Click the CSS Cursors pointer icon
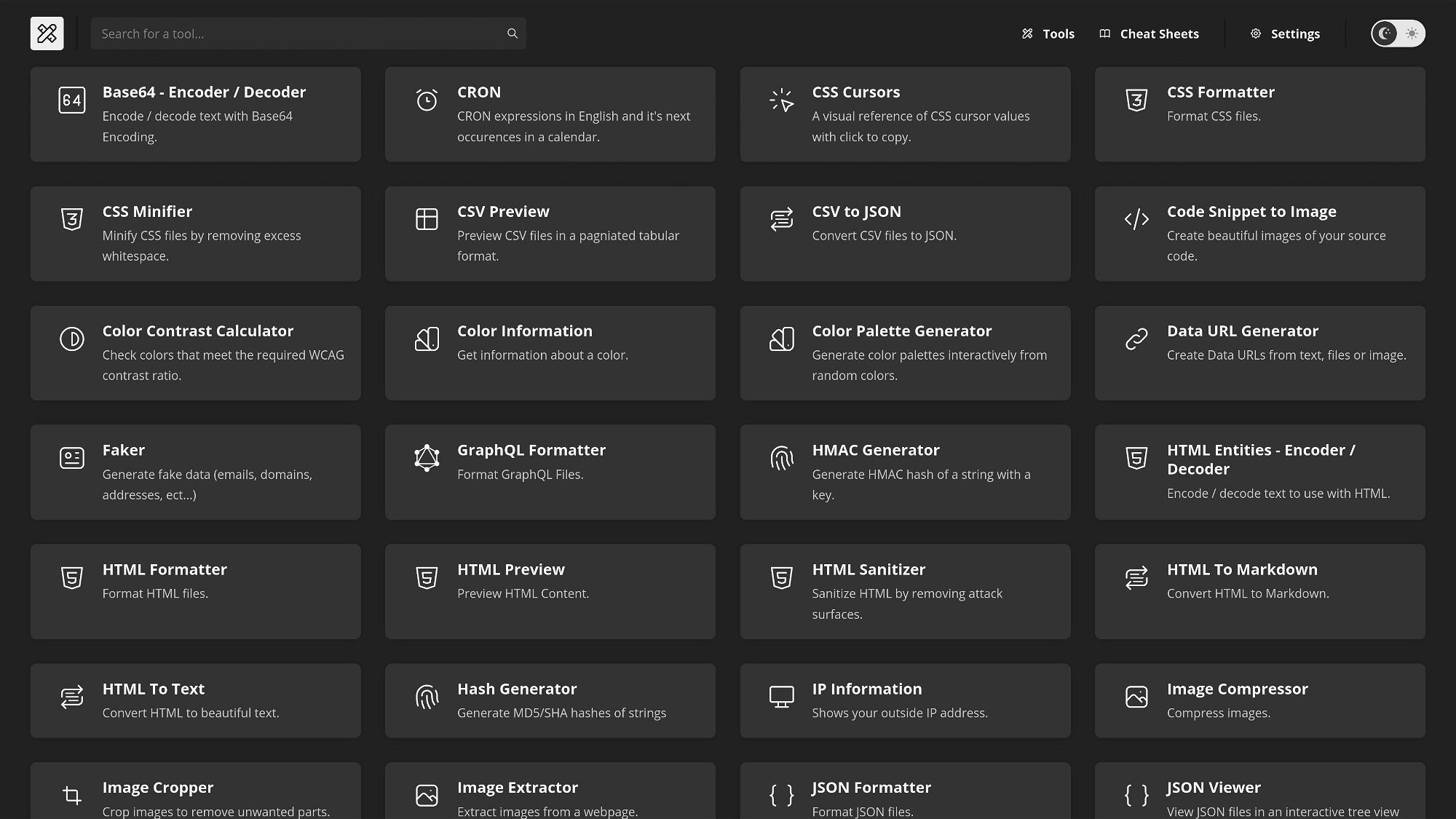Screen dimensions: 1456x819 tap(781, 100)
